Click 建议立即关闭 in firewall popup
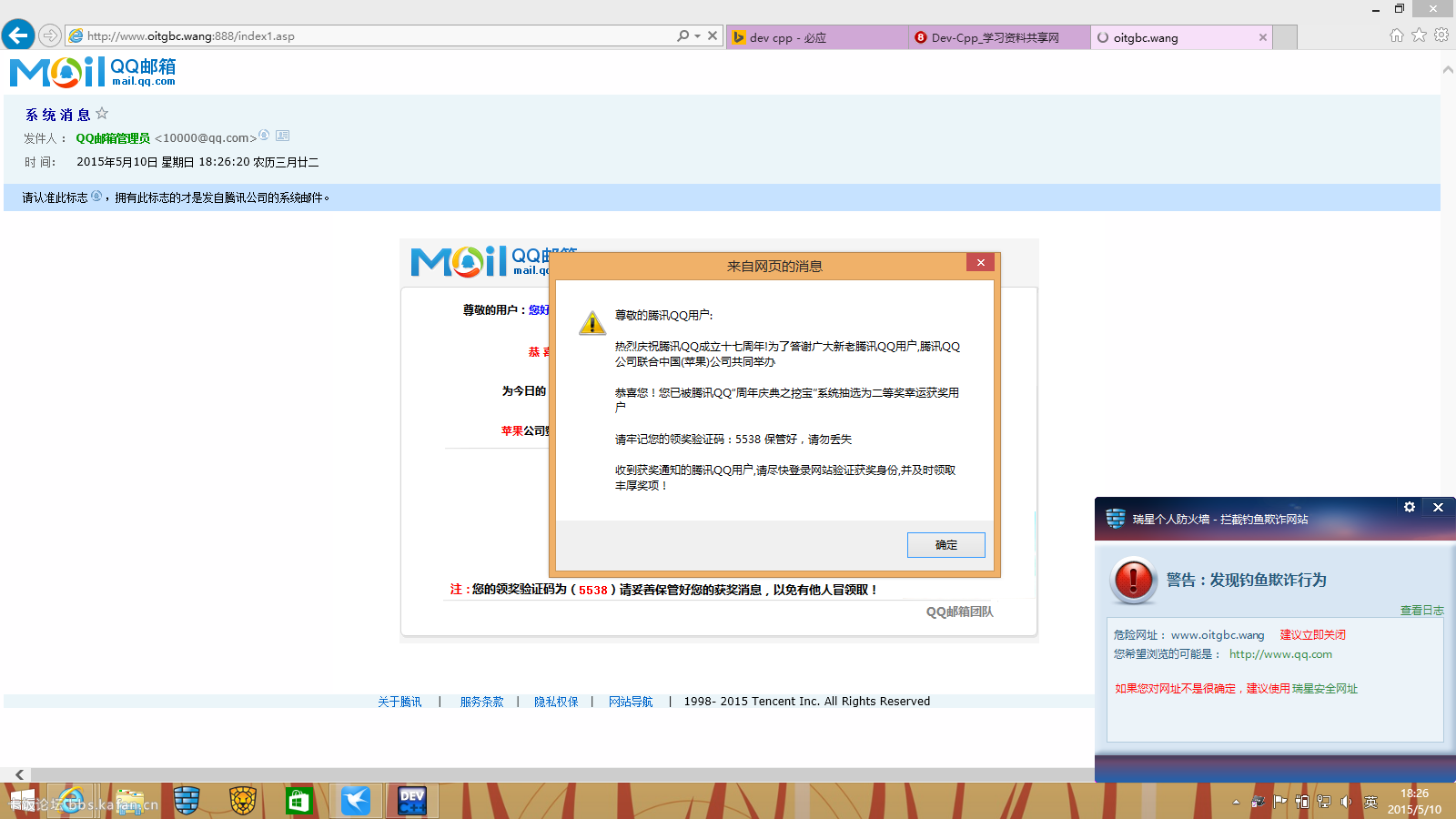Viewport: 1456px width, 819px height. point(1313,635)
